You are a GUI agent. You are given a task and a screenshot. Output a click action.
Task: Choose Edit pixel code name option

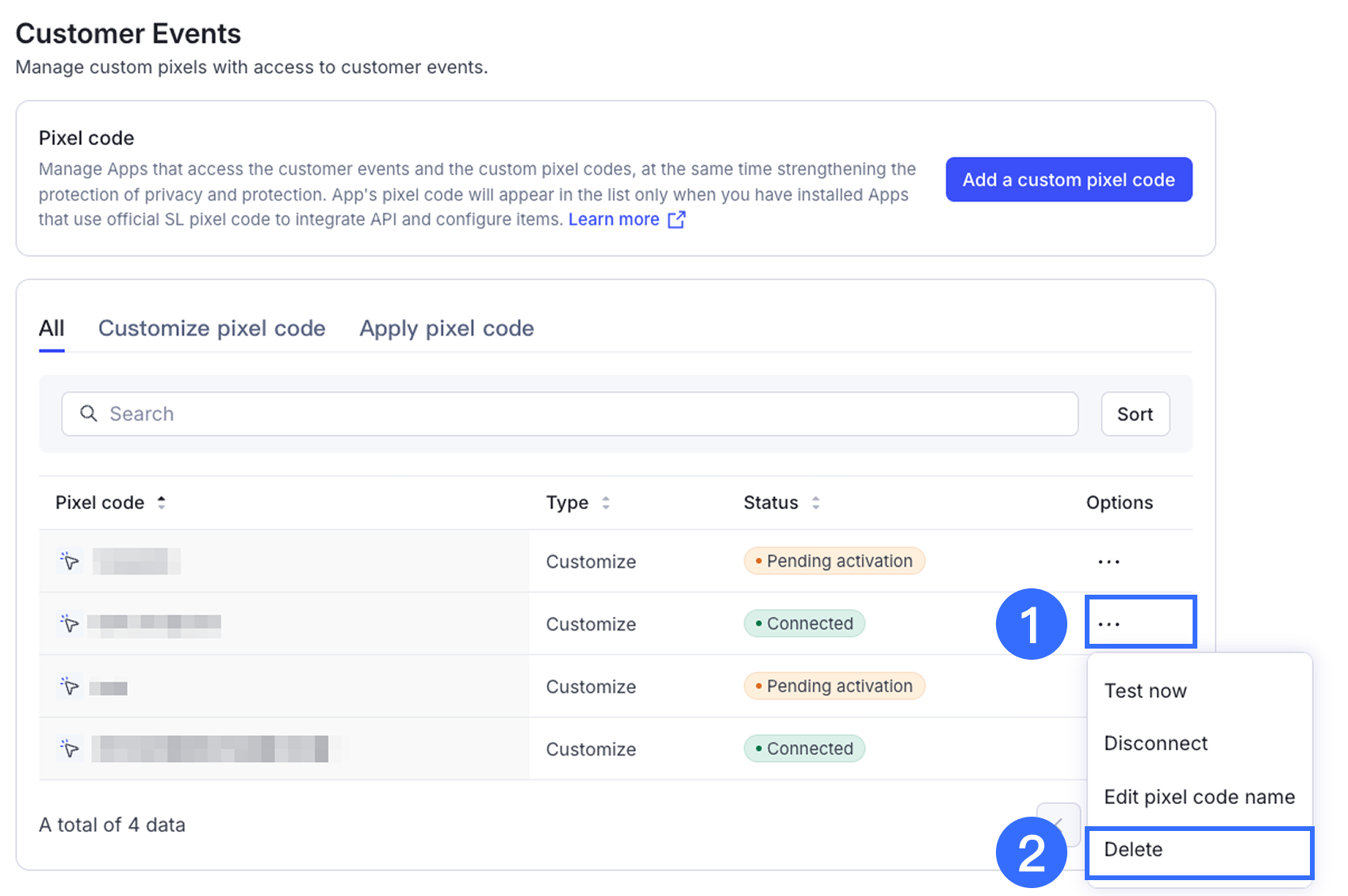tap(1199, 797)
